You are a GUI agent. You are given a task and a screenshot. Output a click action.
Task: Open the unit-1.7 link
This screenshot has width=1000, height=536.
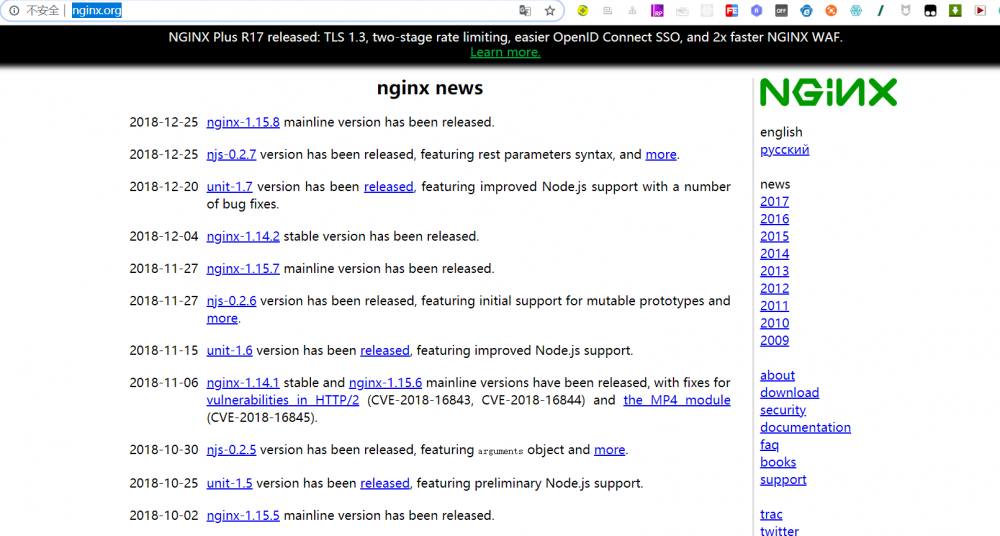coord(229,187)
